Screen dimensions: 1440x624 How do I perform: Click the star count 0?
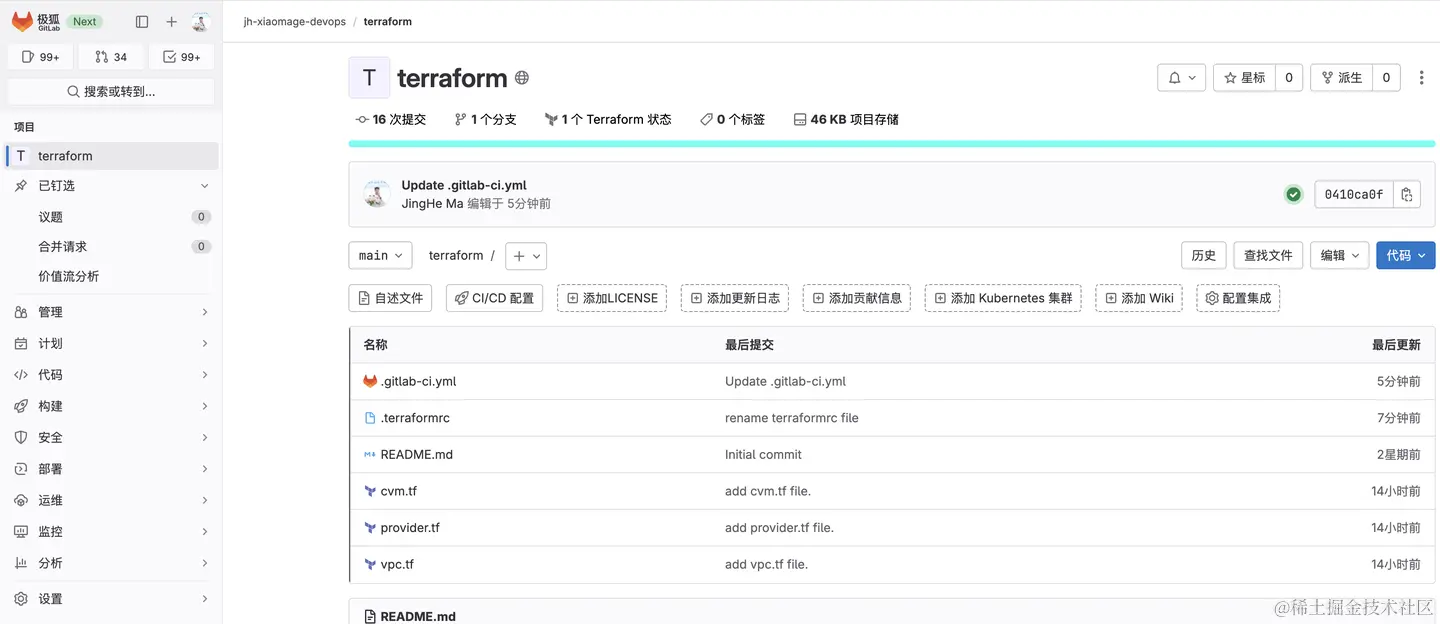pyautogui.click(x=1289, y=78)
